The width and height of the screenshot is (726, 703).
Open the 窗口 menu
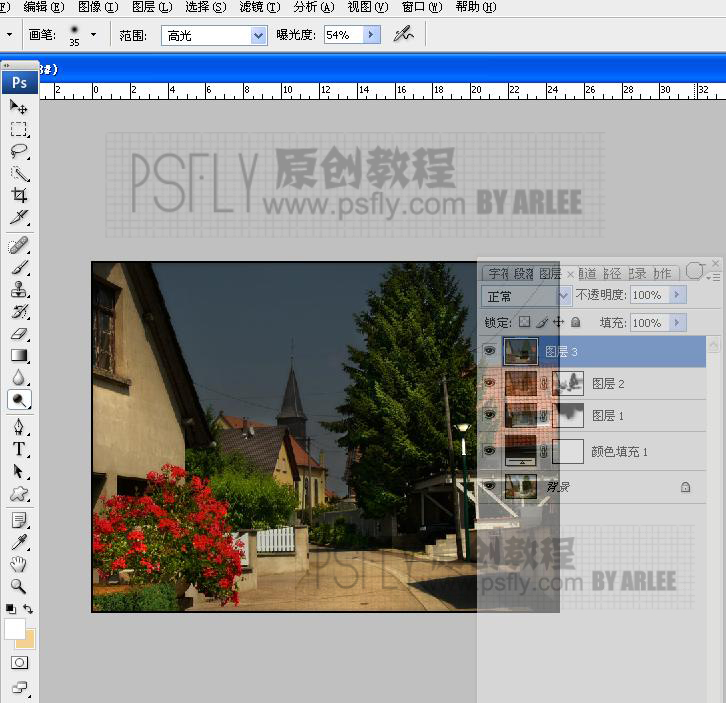click(x=422, y=7)
